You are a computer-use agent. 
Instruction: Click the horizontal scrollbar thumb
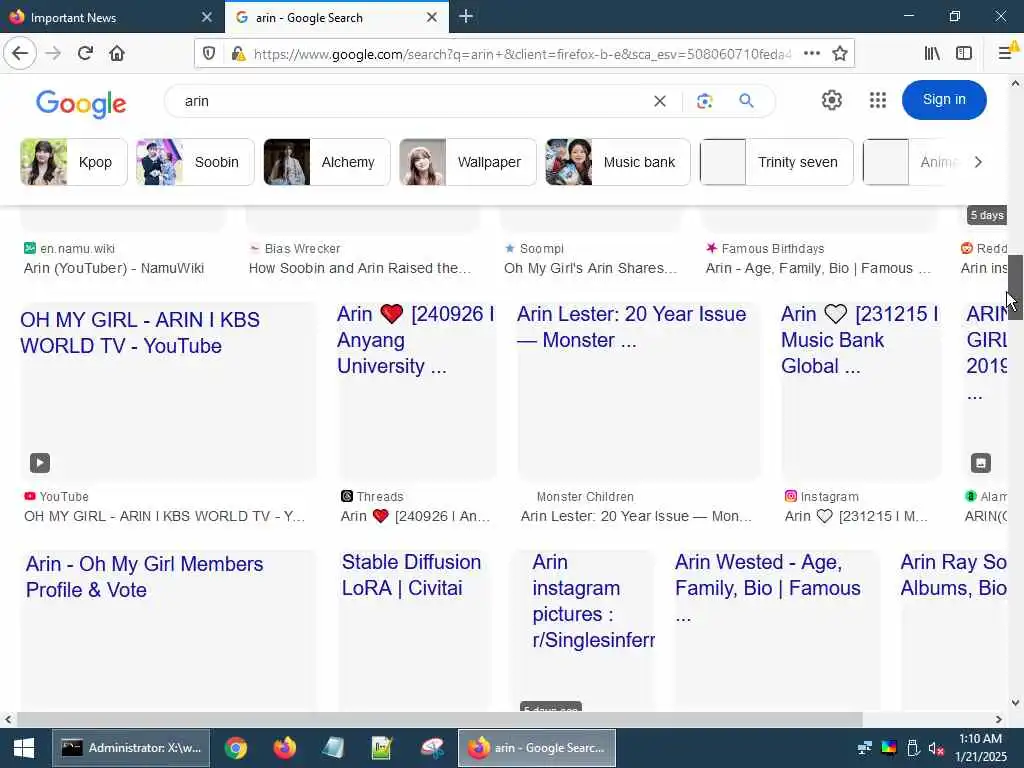coord(439,719)
